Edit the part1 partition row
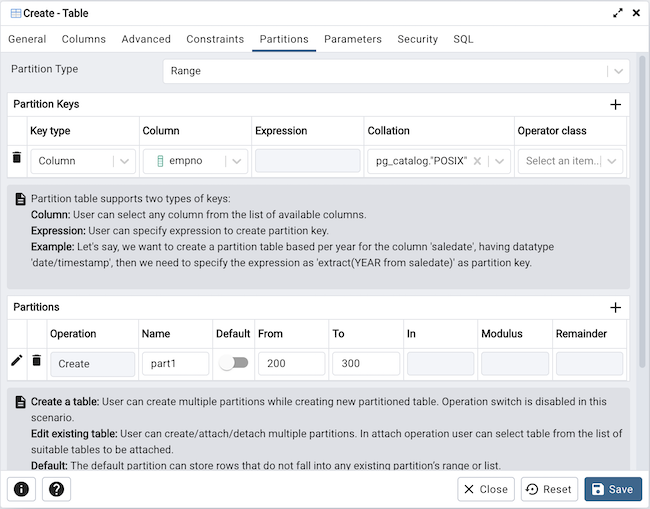 point(16,361)
